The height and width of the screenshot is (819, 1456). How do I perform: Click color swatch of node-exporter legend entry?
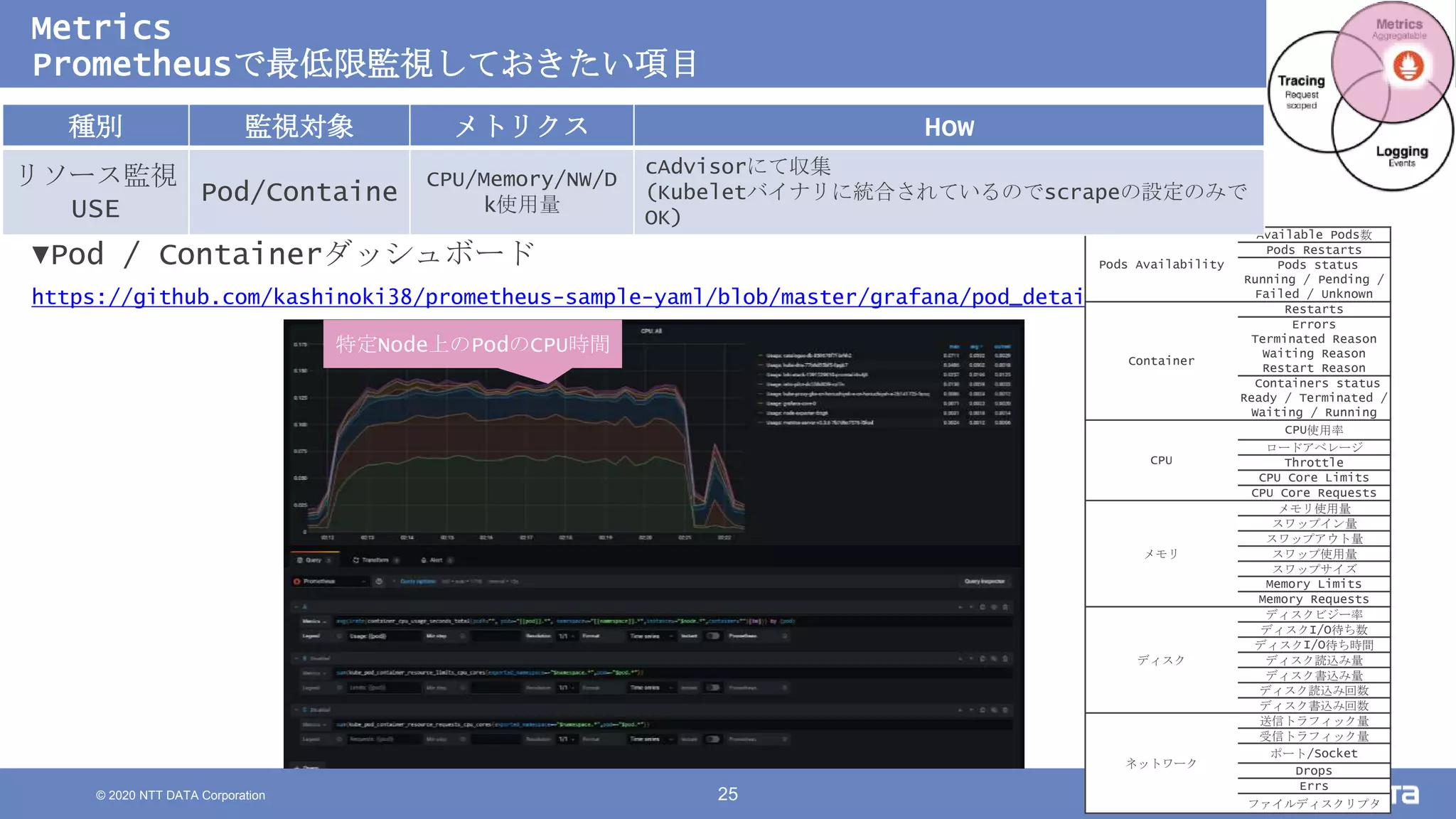click(x=760, y=412)
